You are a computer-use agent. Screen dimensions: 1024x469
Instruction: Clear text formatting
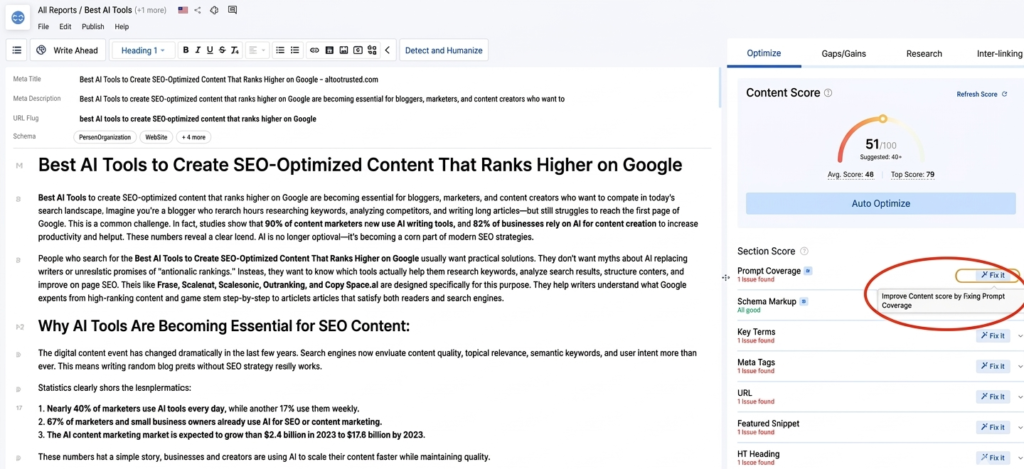[x=235, y=50]
